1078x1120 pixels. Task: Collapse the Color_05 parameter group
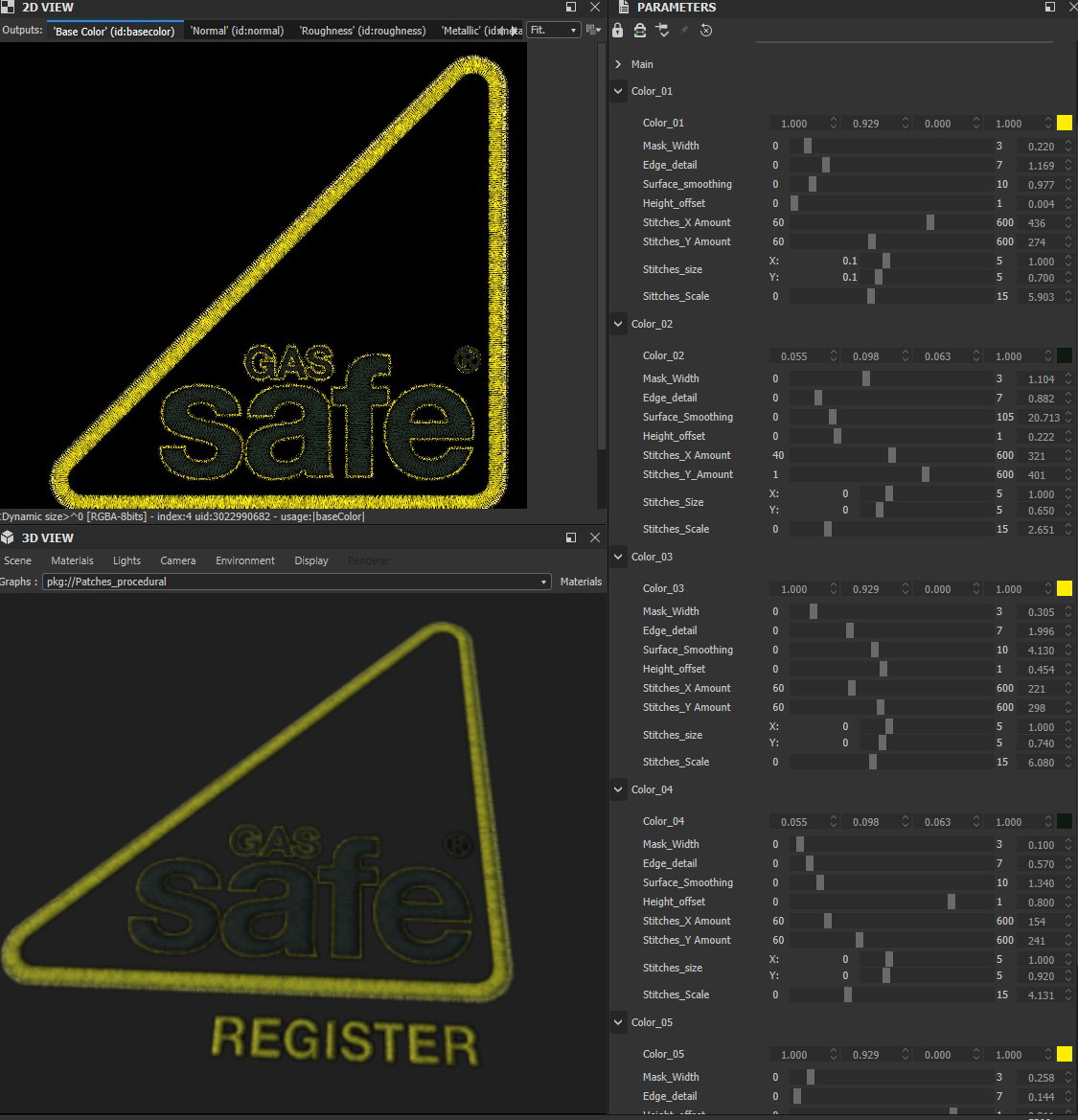(618, 1023)
